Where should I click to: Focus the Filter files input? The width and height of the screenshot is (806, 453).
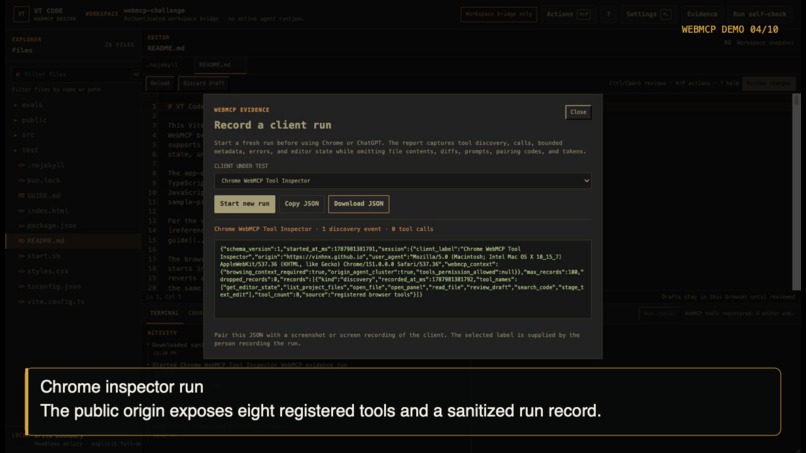pyautogui.click(x=72, y=75)
